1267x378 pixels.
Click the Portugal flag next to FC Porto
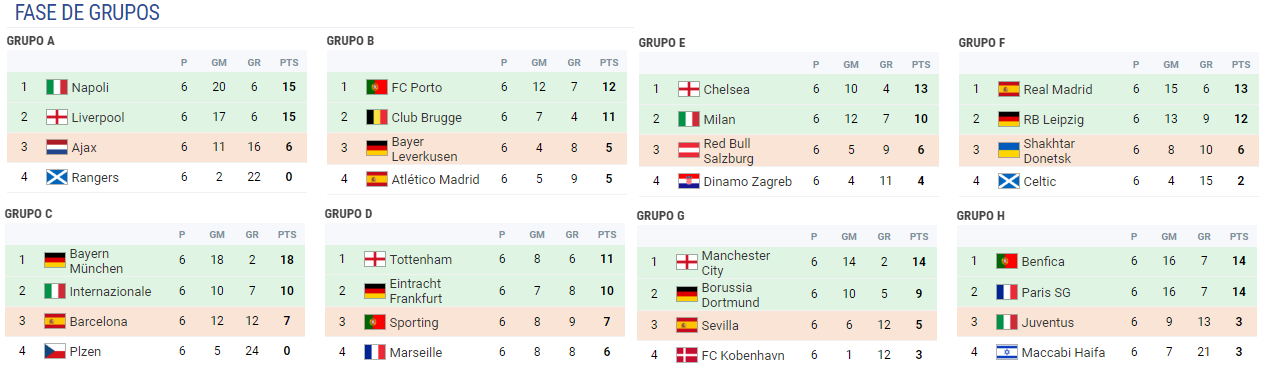tap(376, 87)
